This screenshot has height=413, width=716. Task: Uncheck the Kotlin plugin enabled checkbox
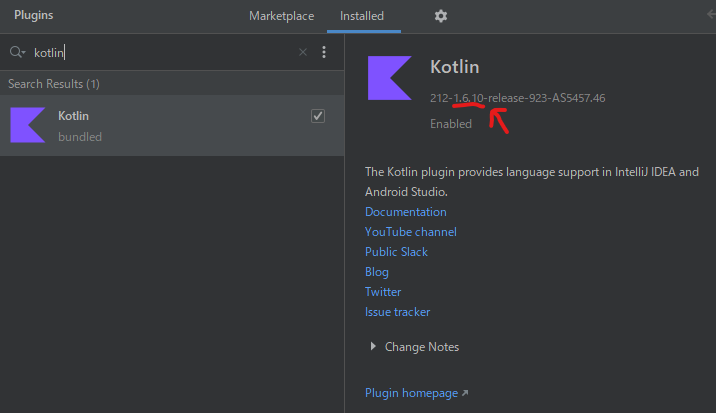(x=318, y=116)
